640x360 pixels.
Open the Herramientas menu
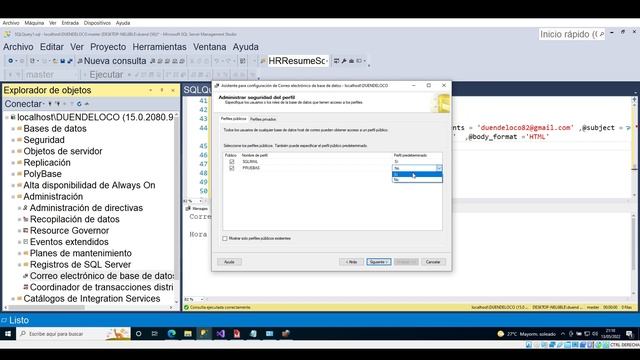coord(159,47)
